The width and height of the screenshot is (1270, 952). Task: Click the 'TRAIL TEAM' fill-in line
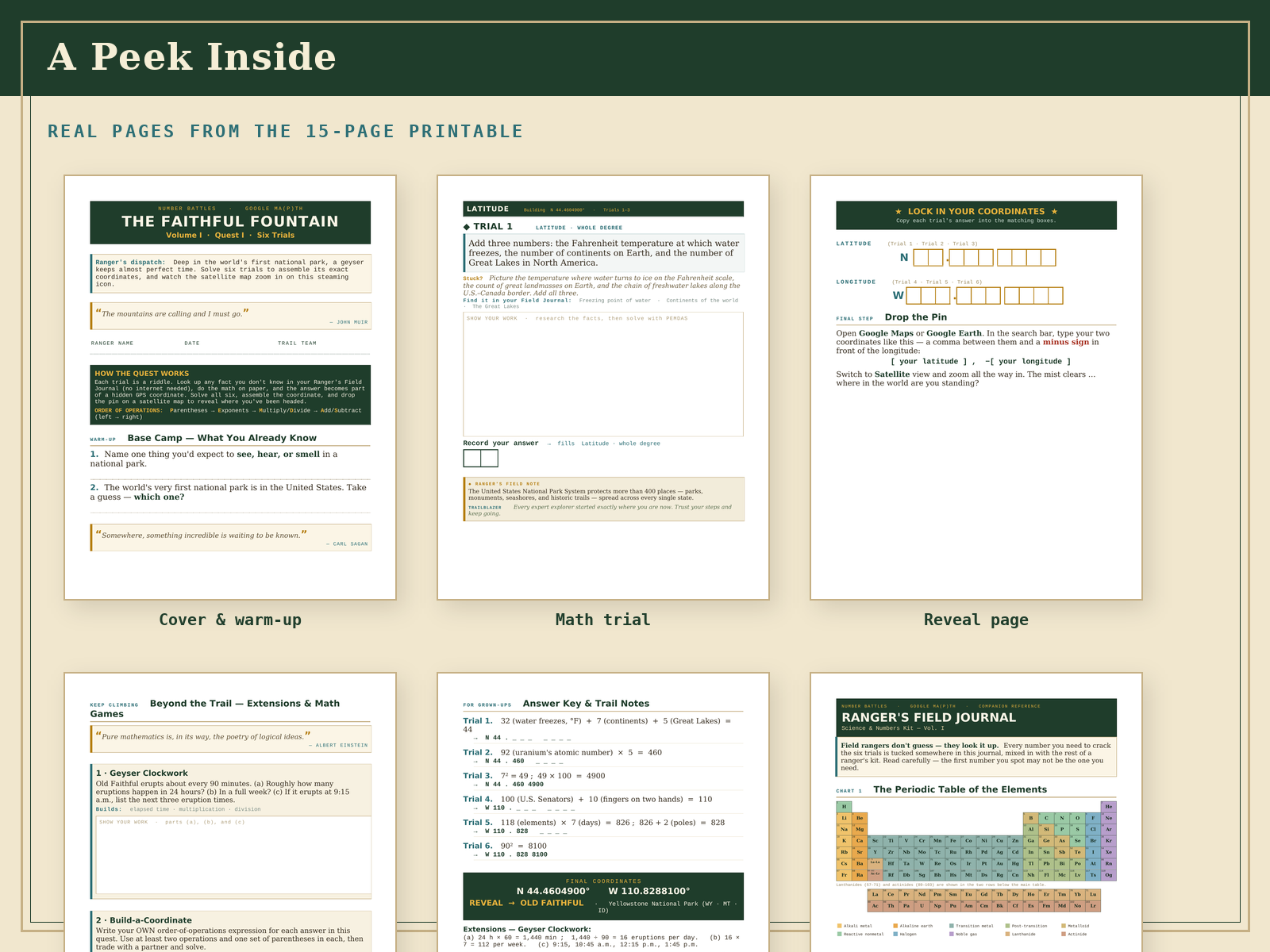pos(324,347)
